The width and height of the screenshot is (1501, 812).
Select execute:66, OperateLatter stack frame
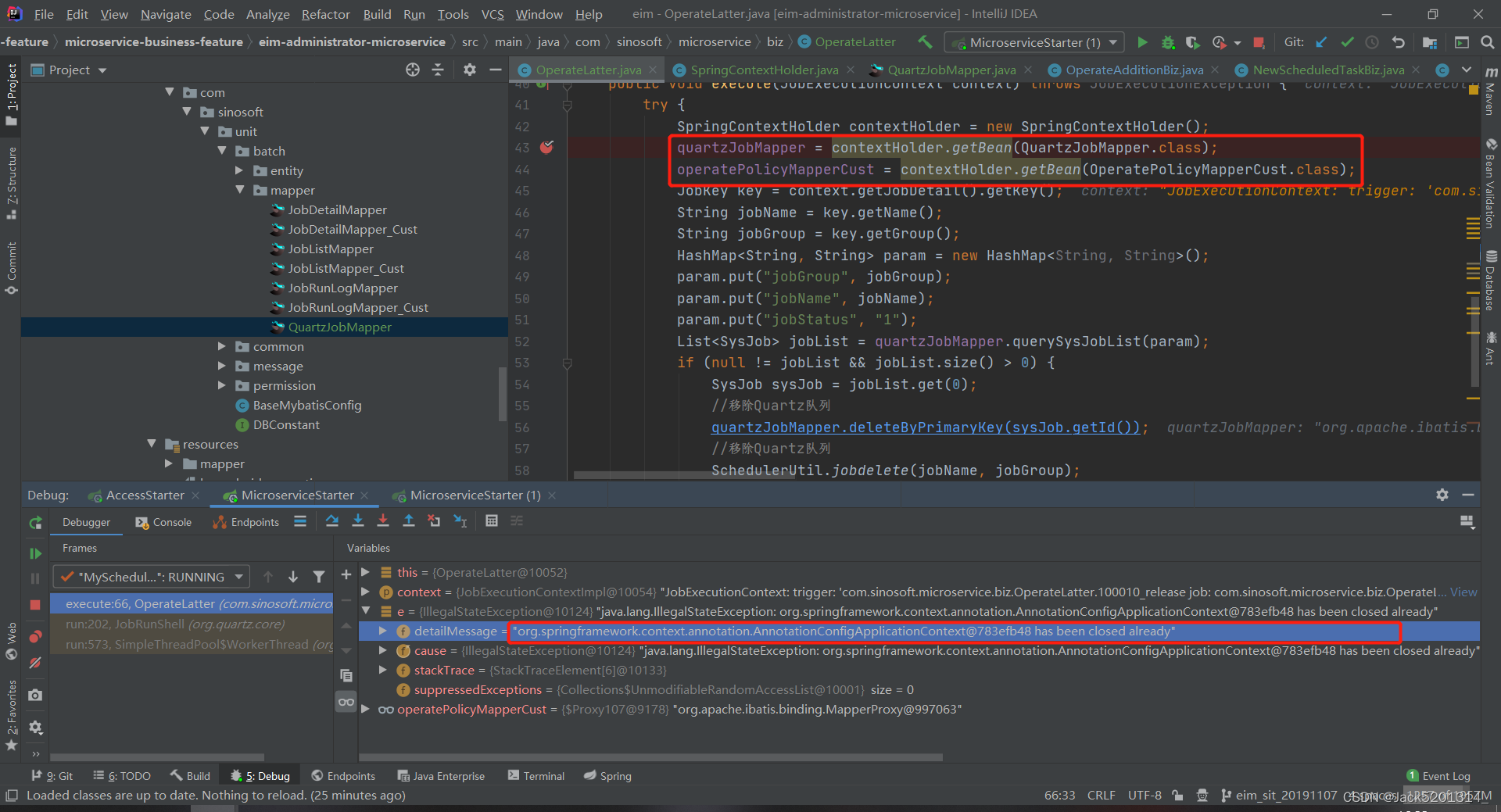pos(192,603)
